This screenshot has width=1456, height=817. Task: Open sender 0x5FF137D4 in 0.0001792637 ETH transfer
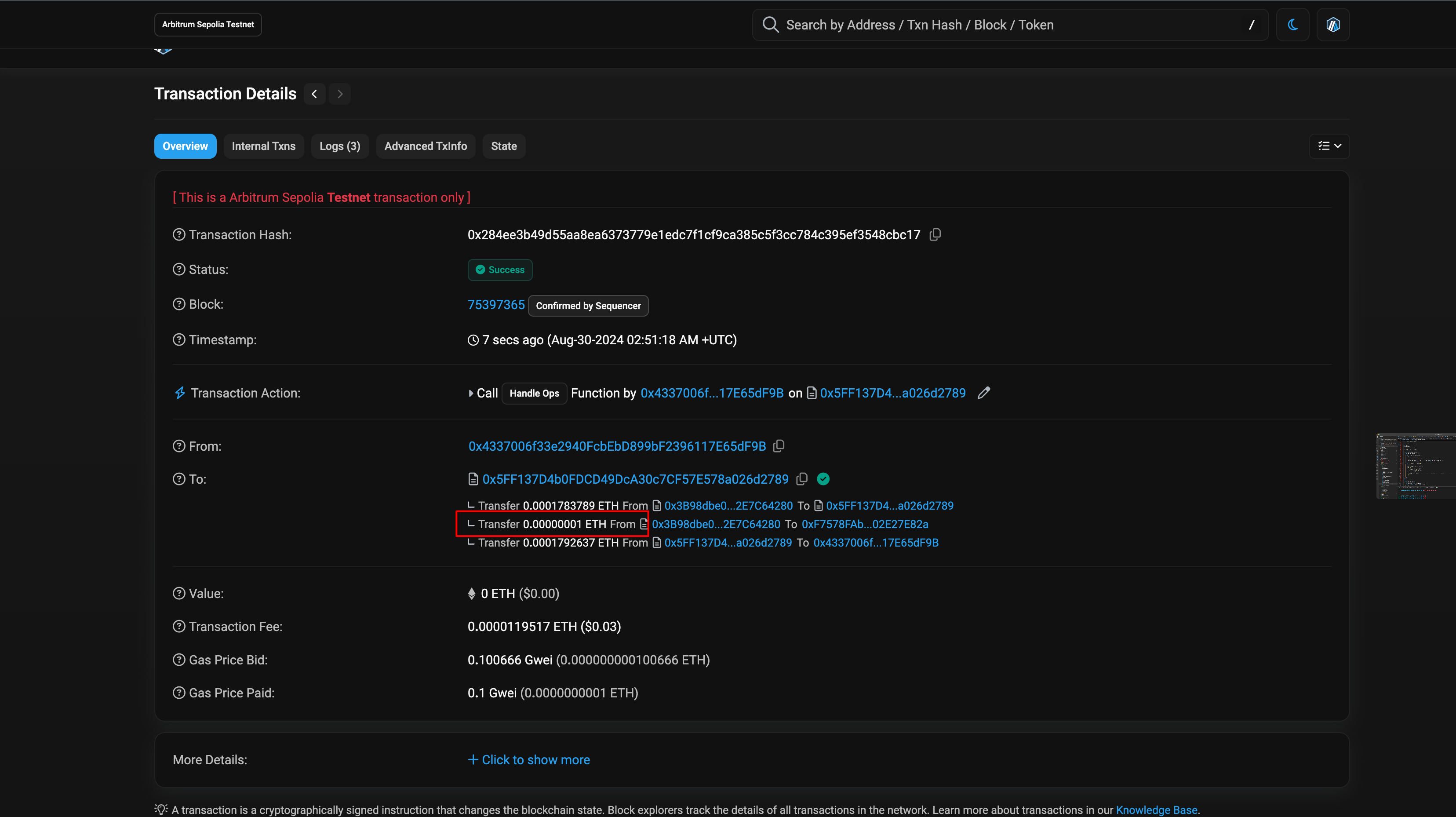point(728,543)
